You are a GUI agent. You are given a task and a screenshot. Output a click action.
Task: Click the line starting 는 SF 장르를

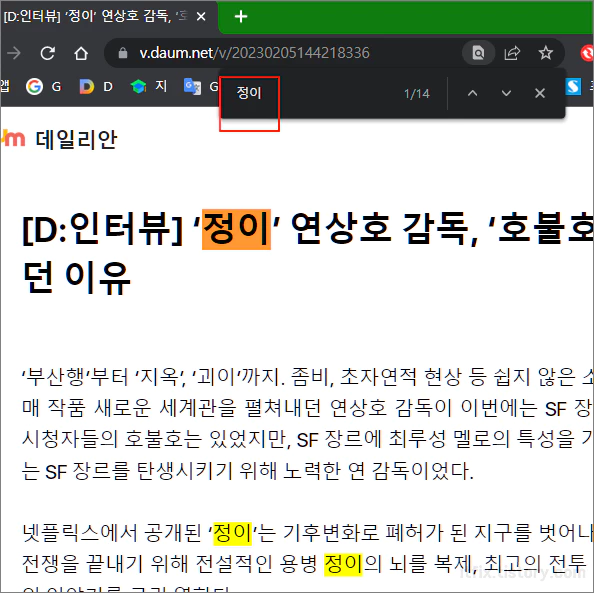[x=248, y=471]
